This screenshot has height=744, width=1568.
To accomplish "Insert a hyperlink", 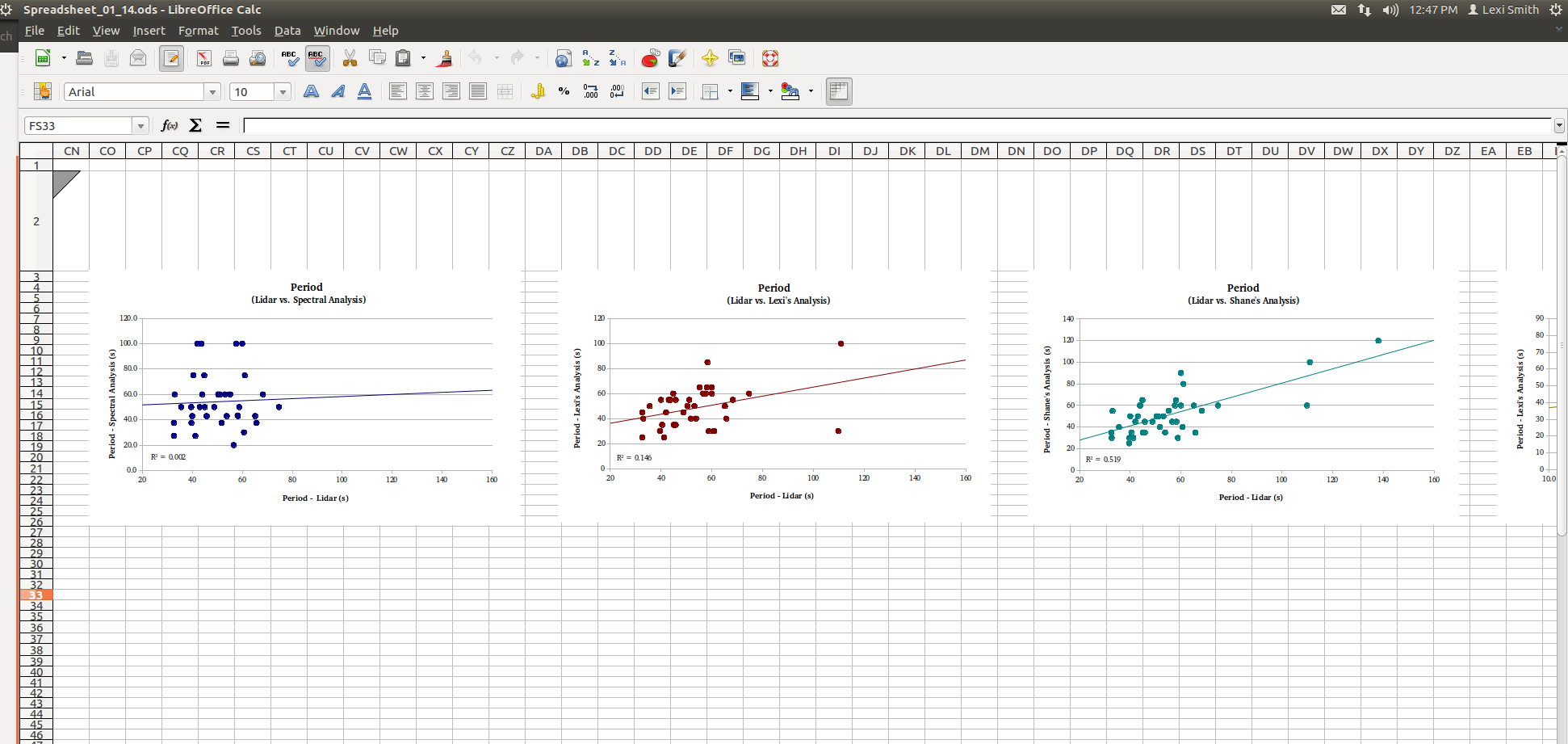I will [564, 58].
